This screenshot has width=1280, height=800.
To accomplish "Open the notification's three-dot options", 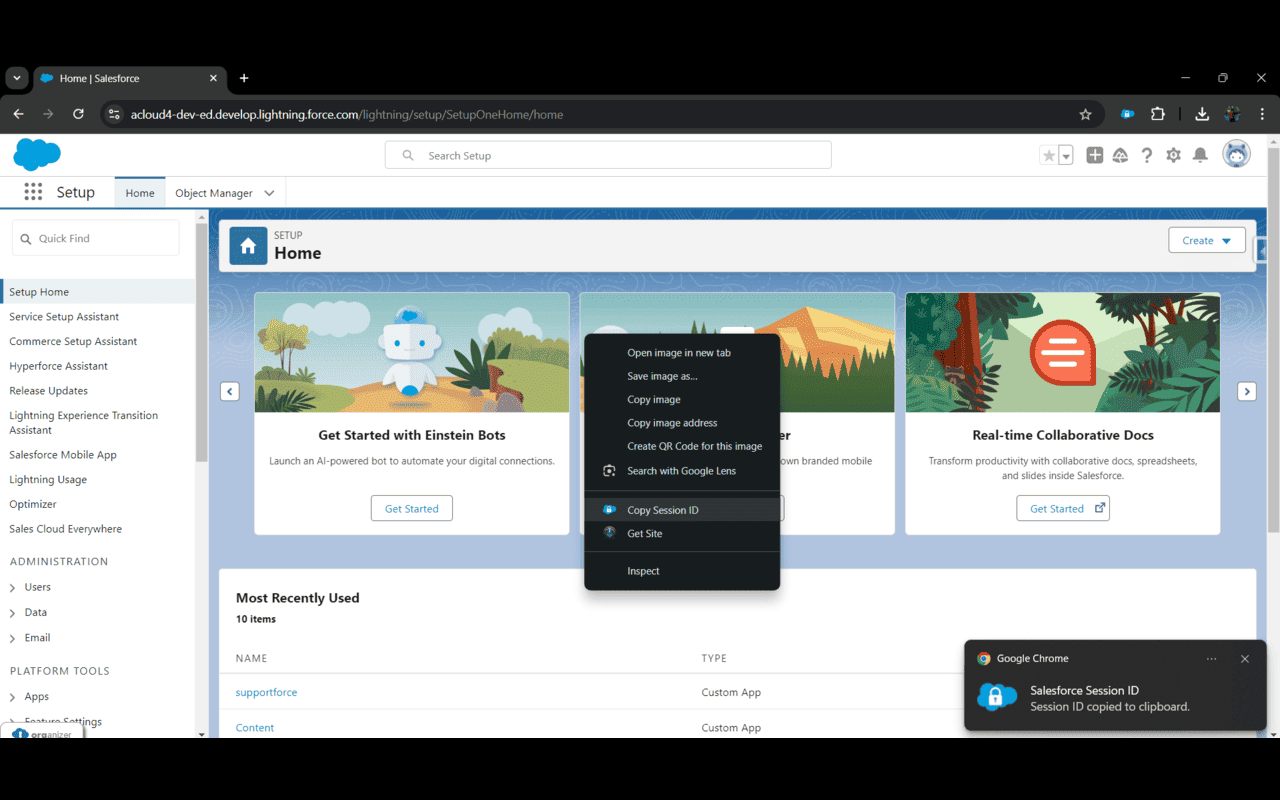I will pyautogui.click(x=1212, y=659).
